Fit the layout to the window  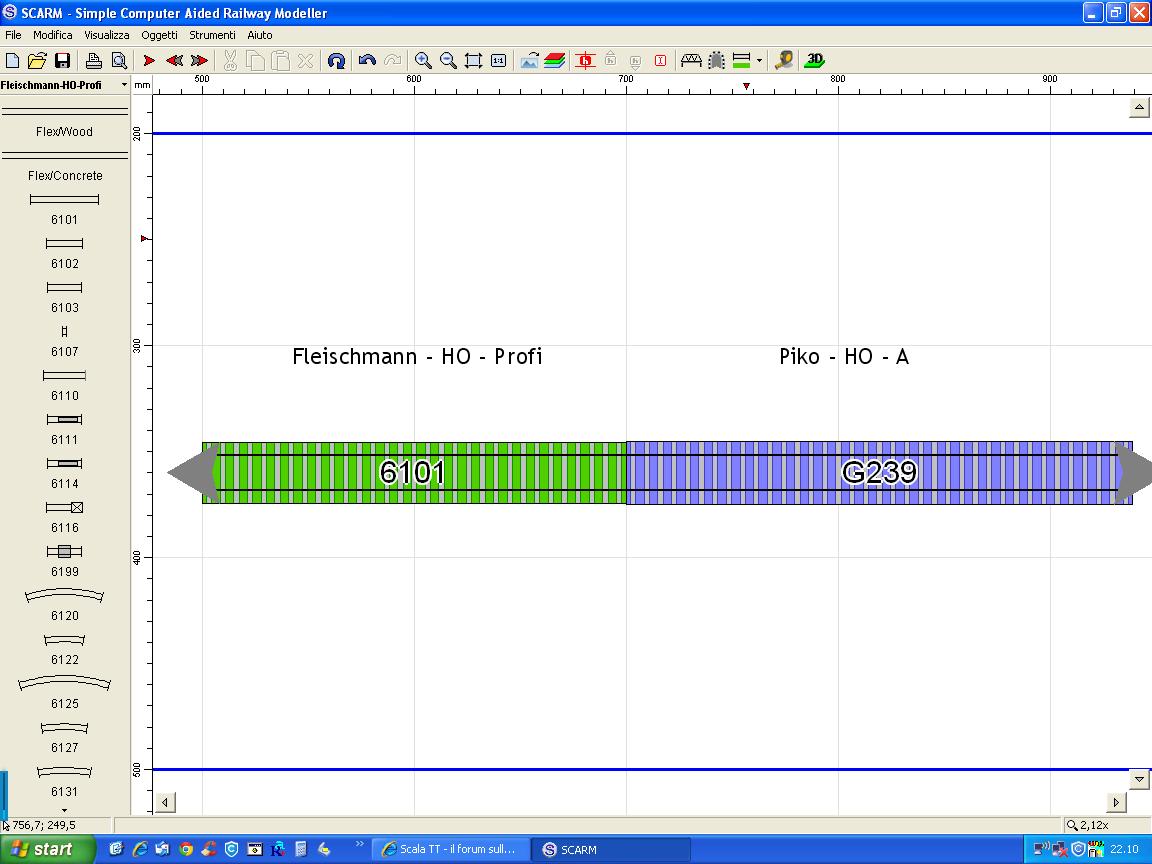(x=473, y=61)
